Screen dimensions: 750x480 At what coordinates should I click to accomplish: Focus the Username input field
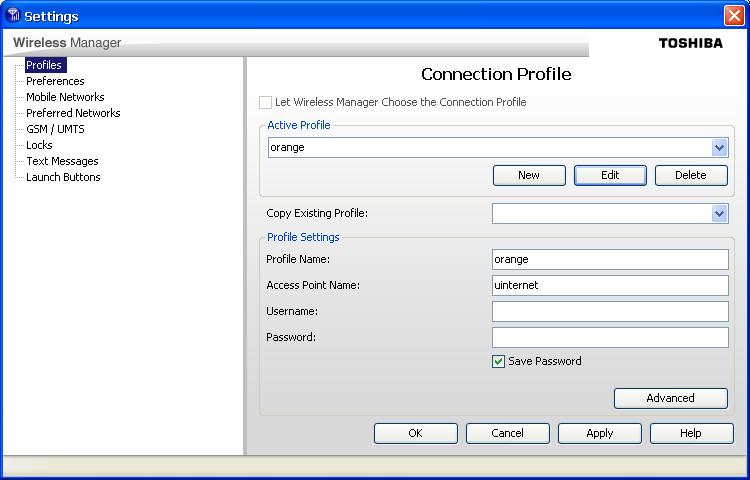click(610, 311)
